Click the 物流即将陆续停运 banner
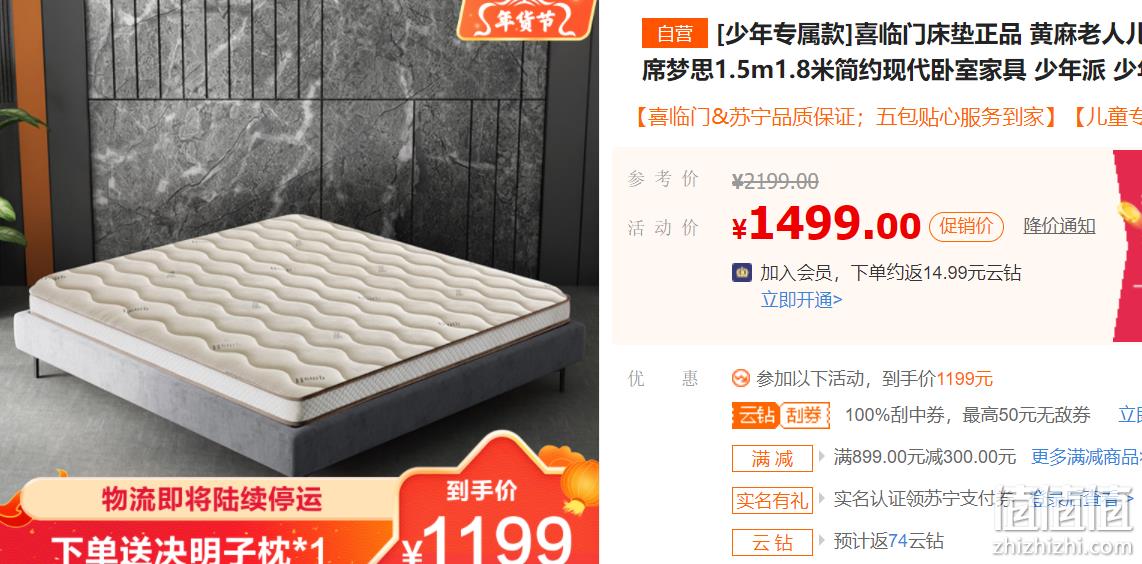 point(211,500)
